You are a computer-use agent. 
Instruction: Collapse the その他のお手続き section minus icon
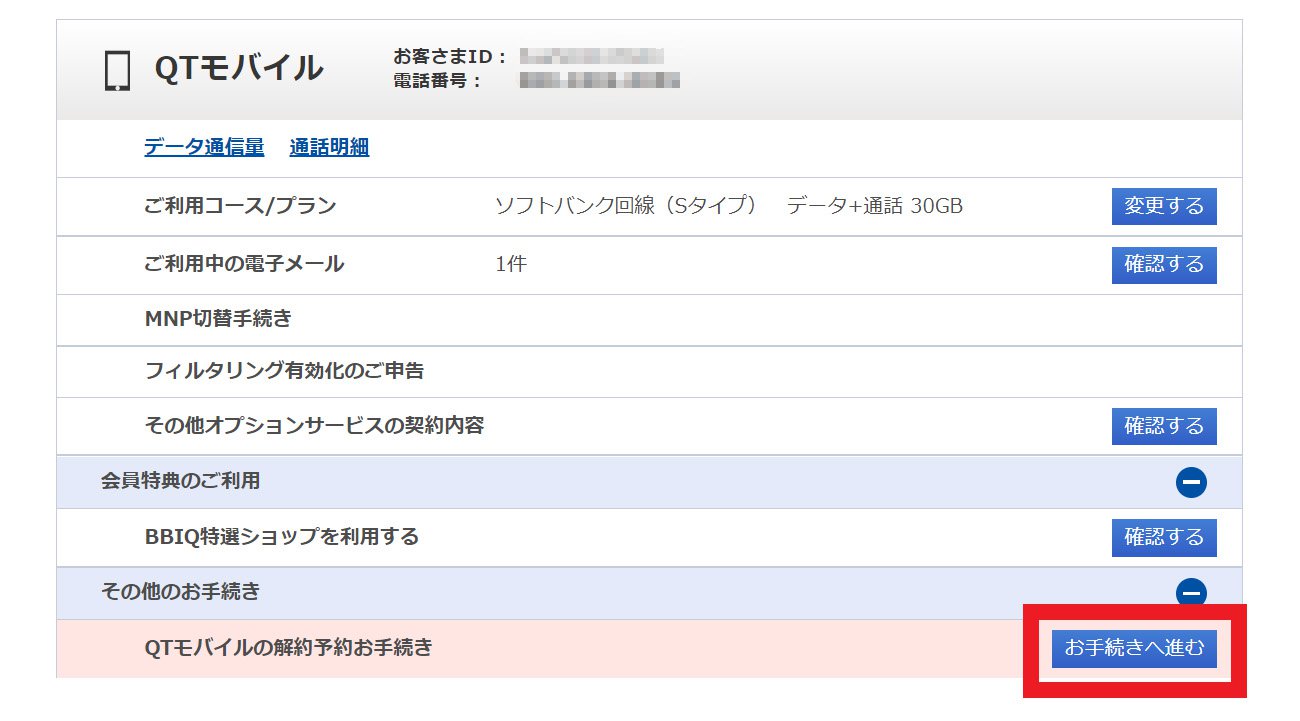click(x=1191, y=593)
